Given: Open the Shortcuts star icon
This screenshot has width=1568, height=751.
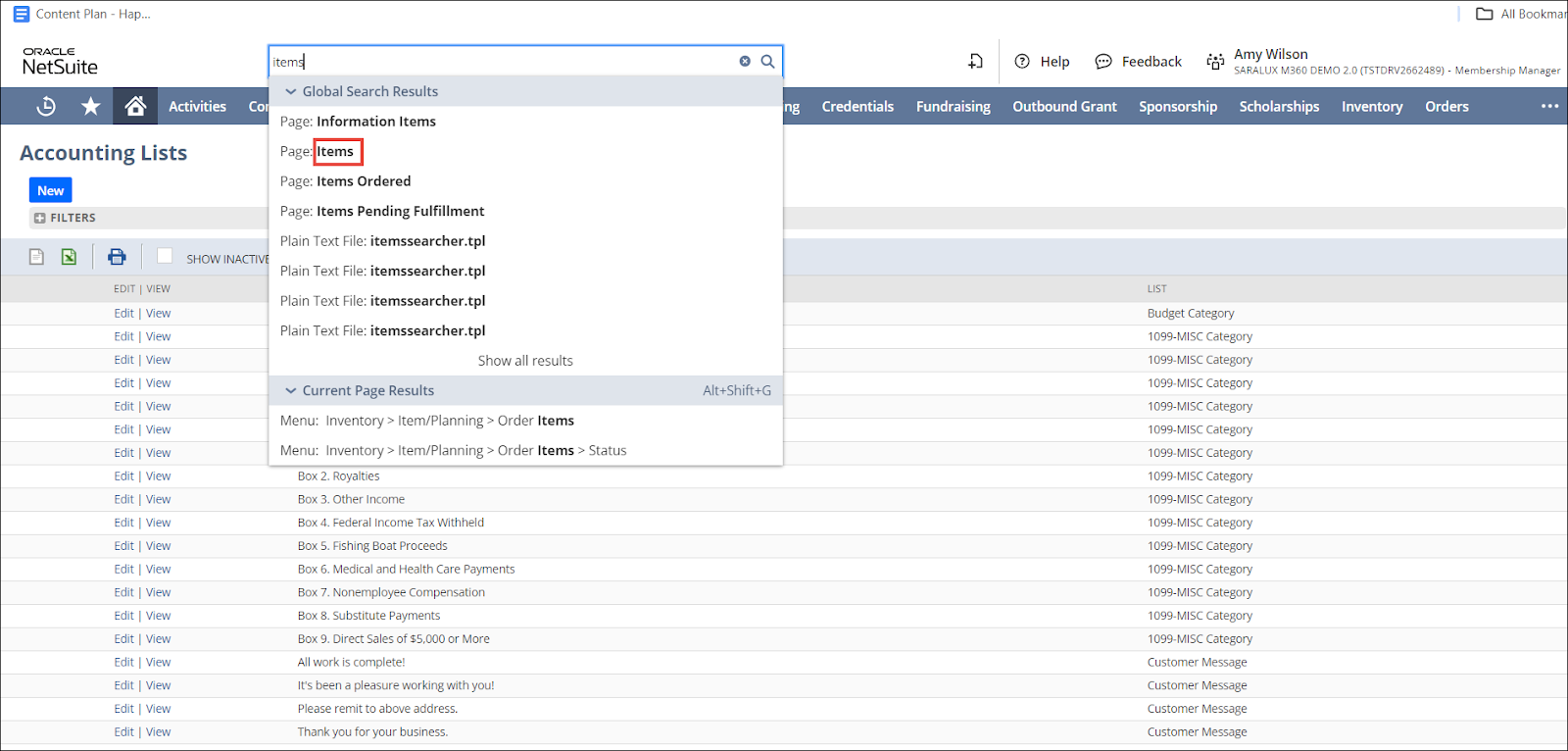Looking at the screenshot, I should point(91,106).
